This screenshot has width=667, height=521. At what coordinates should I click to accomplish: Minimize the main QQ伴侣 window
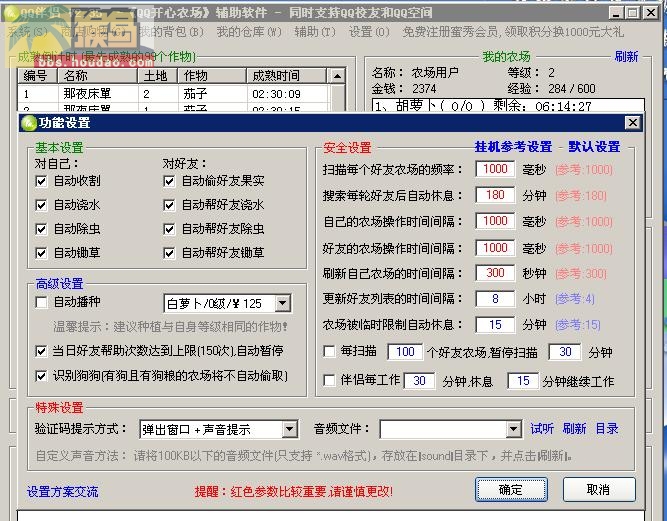(x=616, y=13)
